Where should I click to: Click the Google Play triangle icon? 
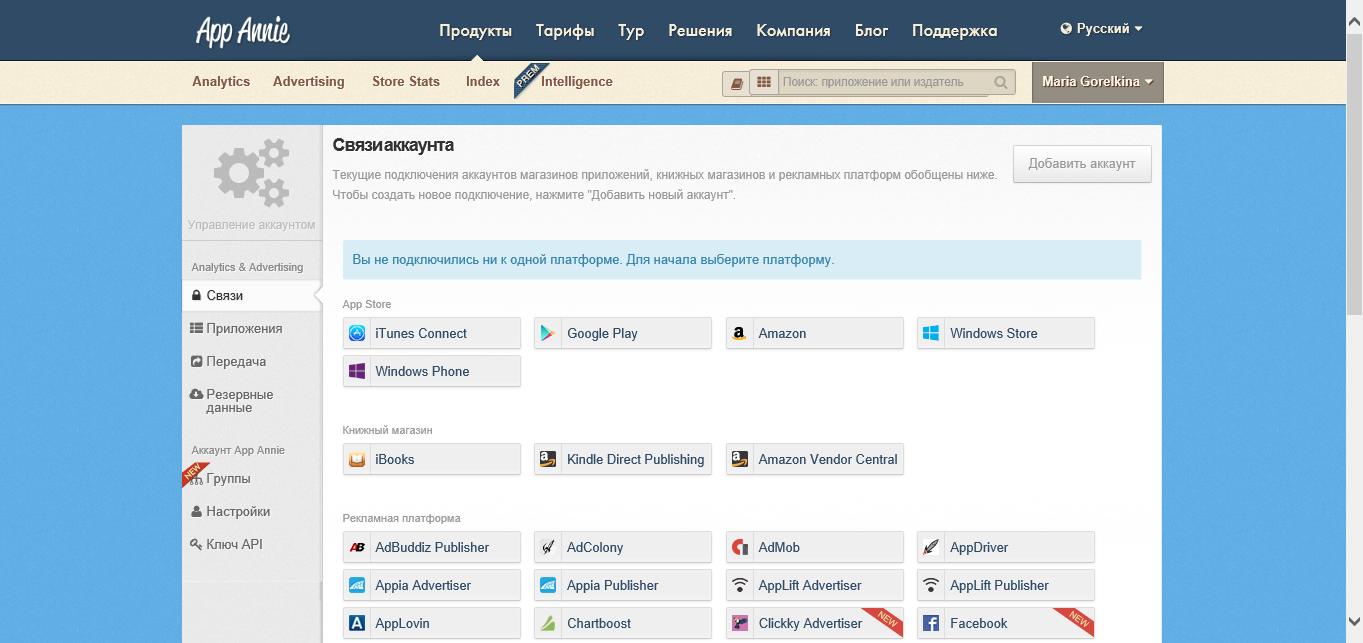tap(548, 333)
